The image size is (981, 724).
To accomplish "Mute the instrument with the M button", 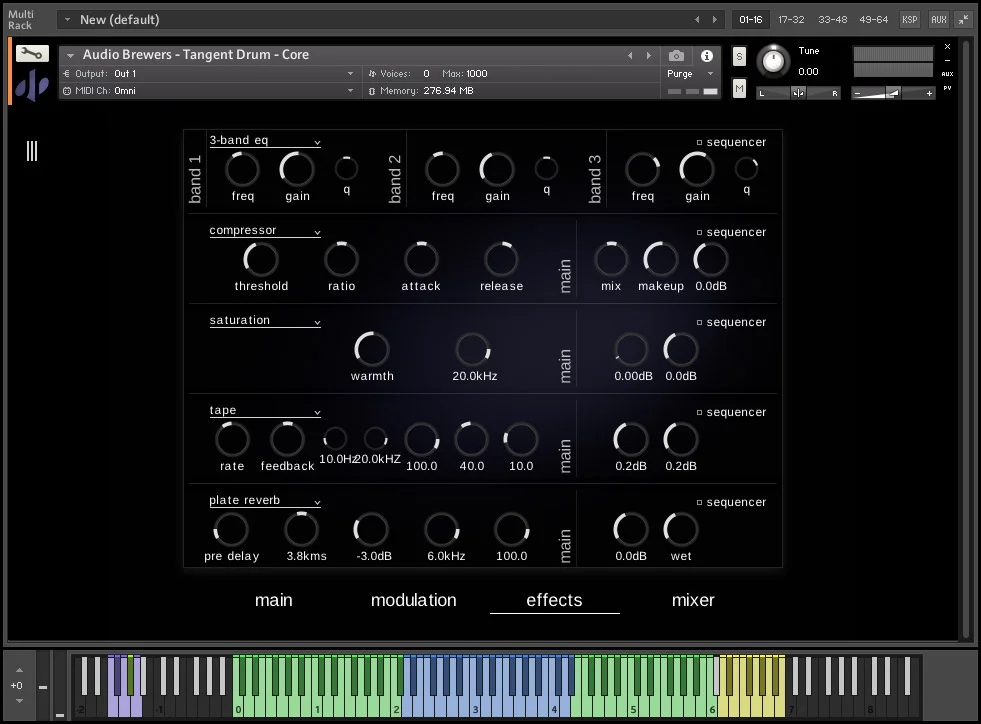I will (x=739, y=89).
